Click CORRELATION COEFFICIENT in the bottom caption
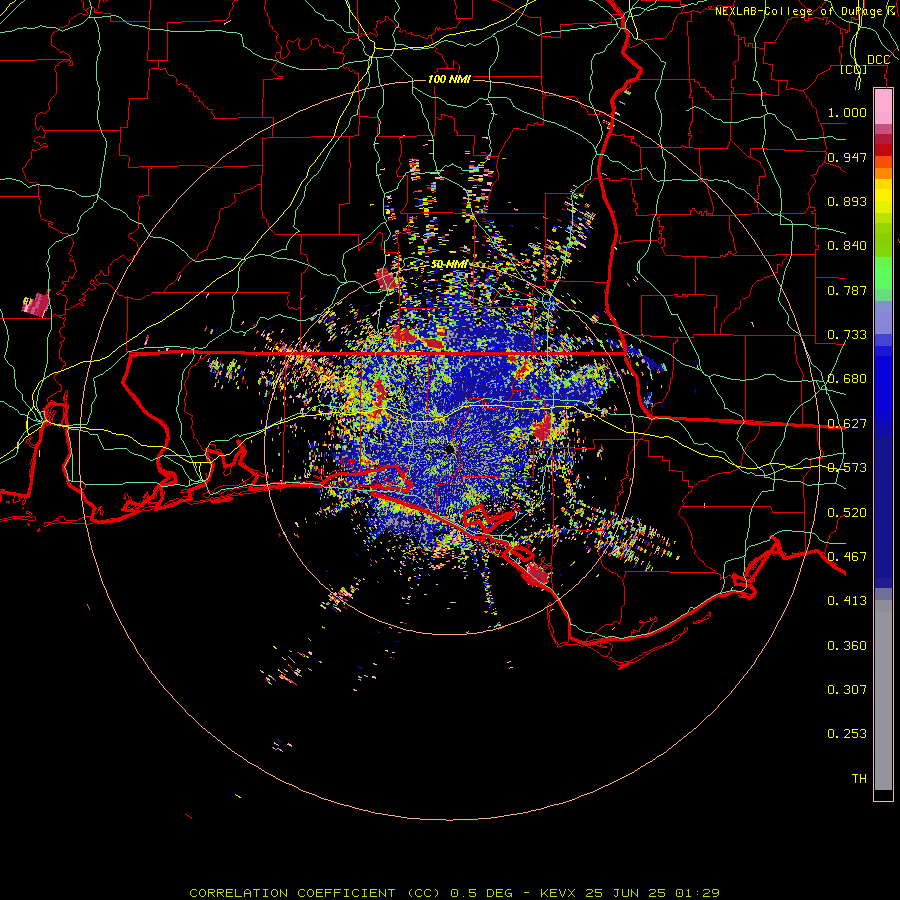Viewport: 900px width, 900px height. [x=292, y=893]
